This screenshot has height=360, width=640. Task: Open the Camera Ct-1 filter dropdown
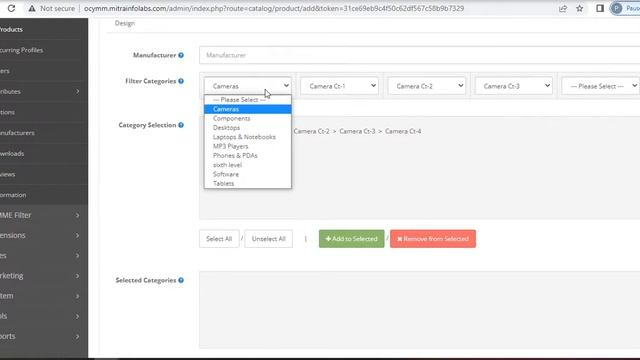coord(339,86)
